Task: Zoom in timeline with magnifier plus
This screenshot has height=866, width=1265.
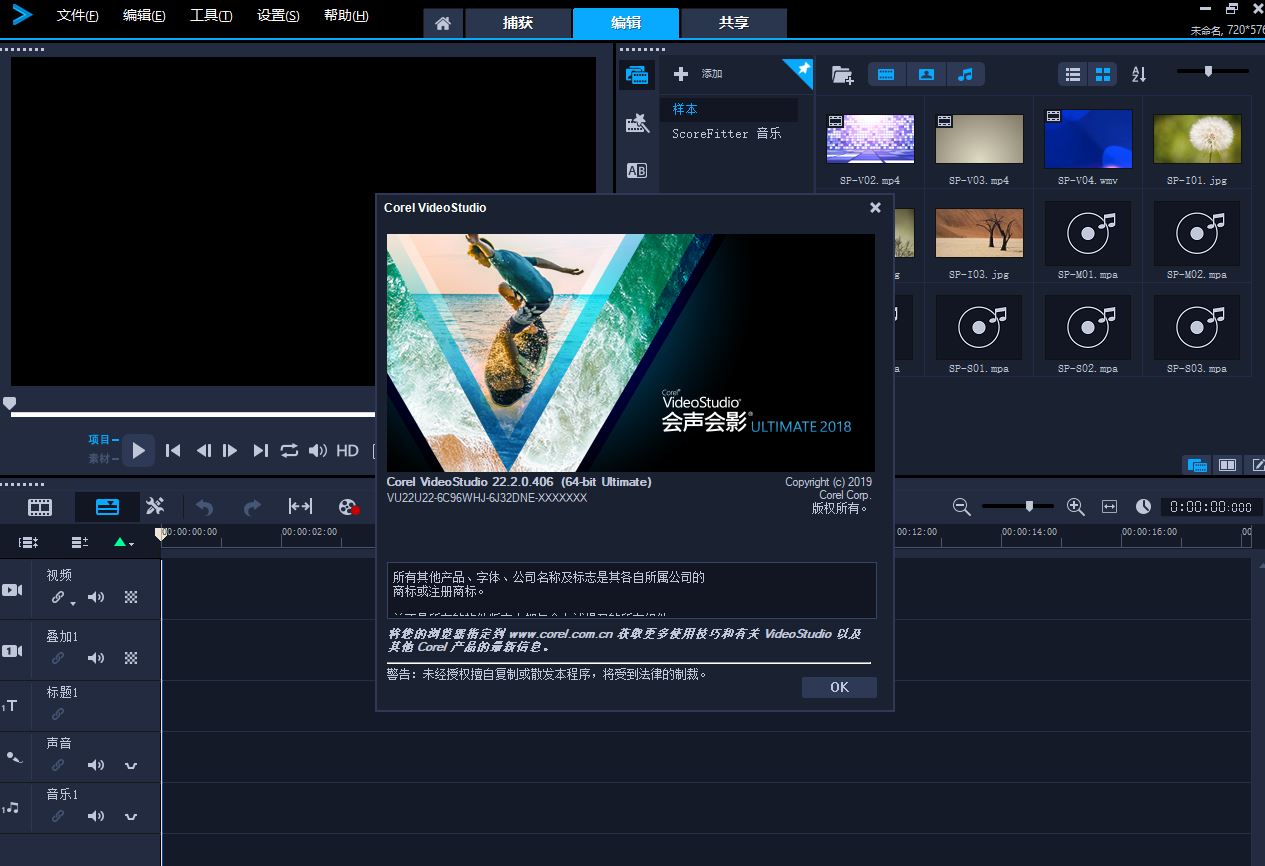Action: (x=1076, y=507)
